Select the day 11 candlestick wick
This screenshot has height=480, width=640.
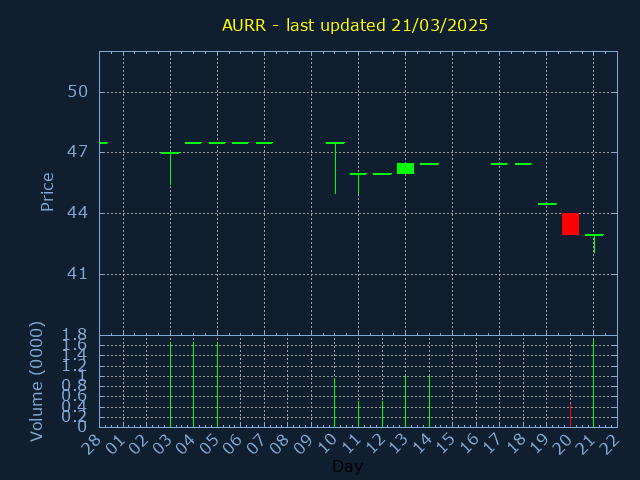(x=358, y=185)
